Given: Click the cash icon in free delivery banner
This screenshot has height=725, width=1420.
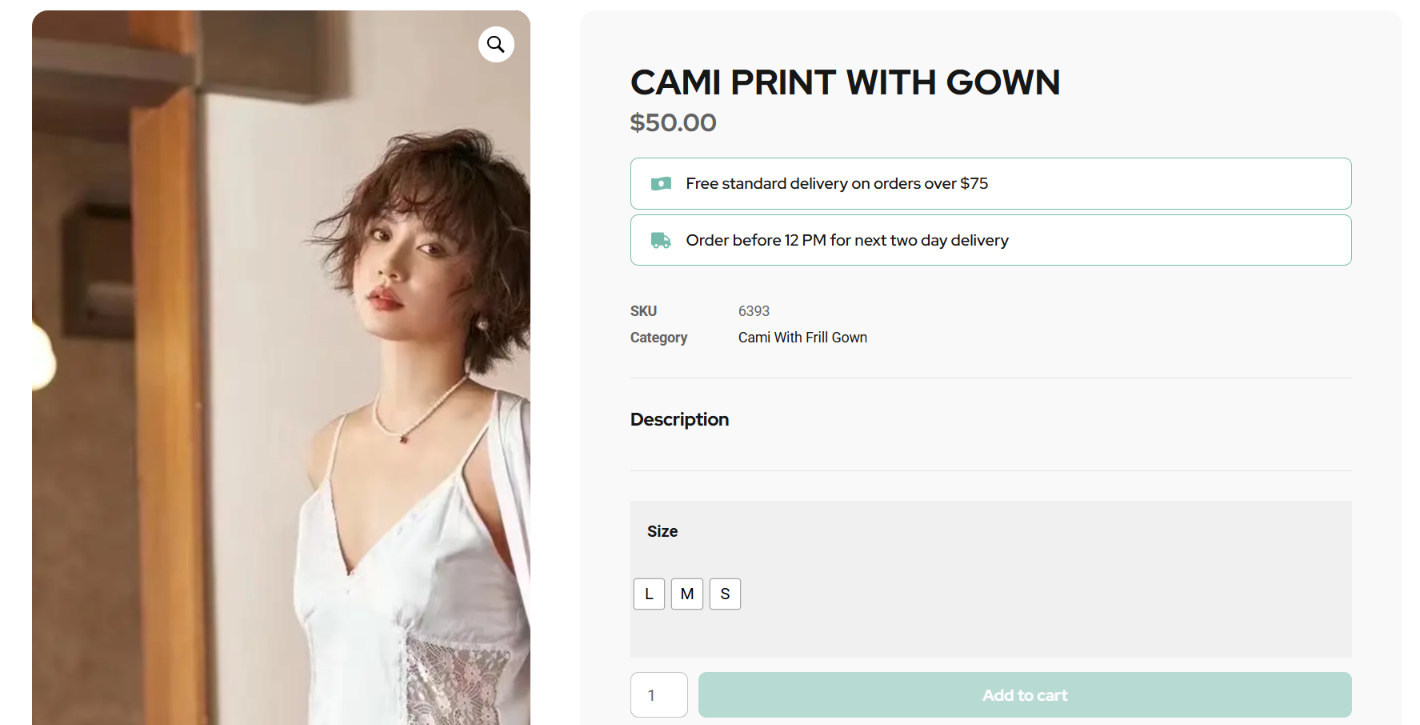Looking at the screenshot, I should coord(661,184).
